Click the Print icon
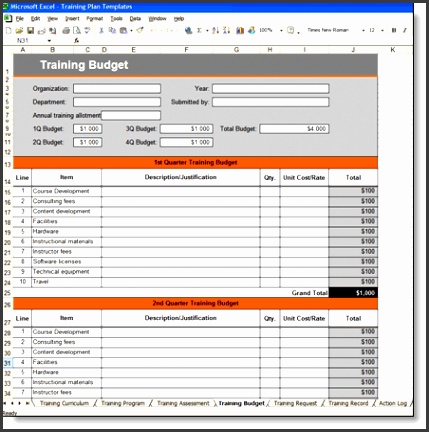Viewport: 429px width, 432px height. [66, 31]
